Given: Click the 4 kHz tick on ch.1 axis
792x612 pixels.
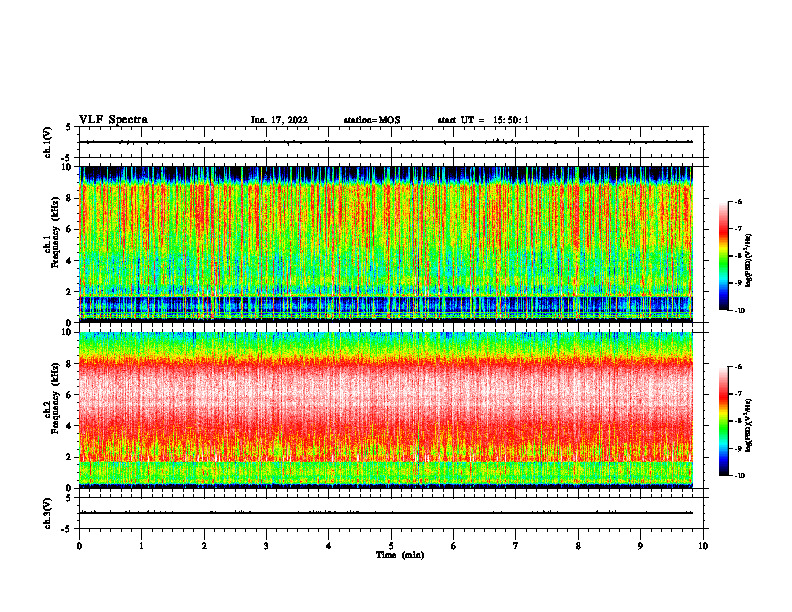Looking at the screenshot, I should 70,261.
